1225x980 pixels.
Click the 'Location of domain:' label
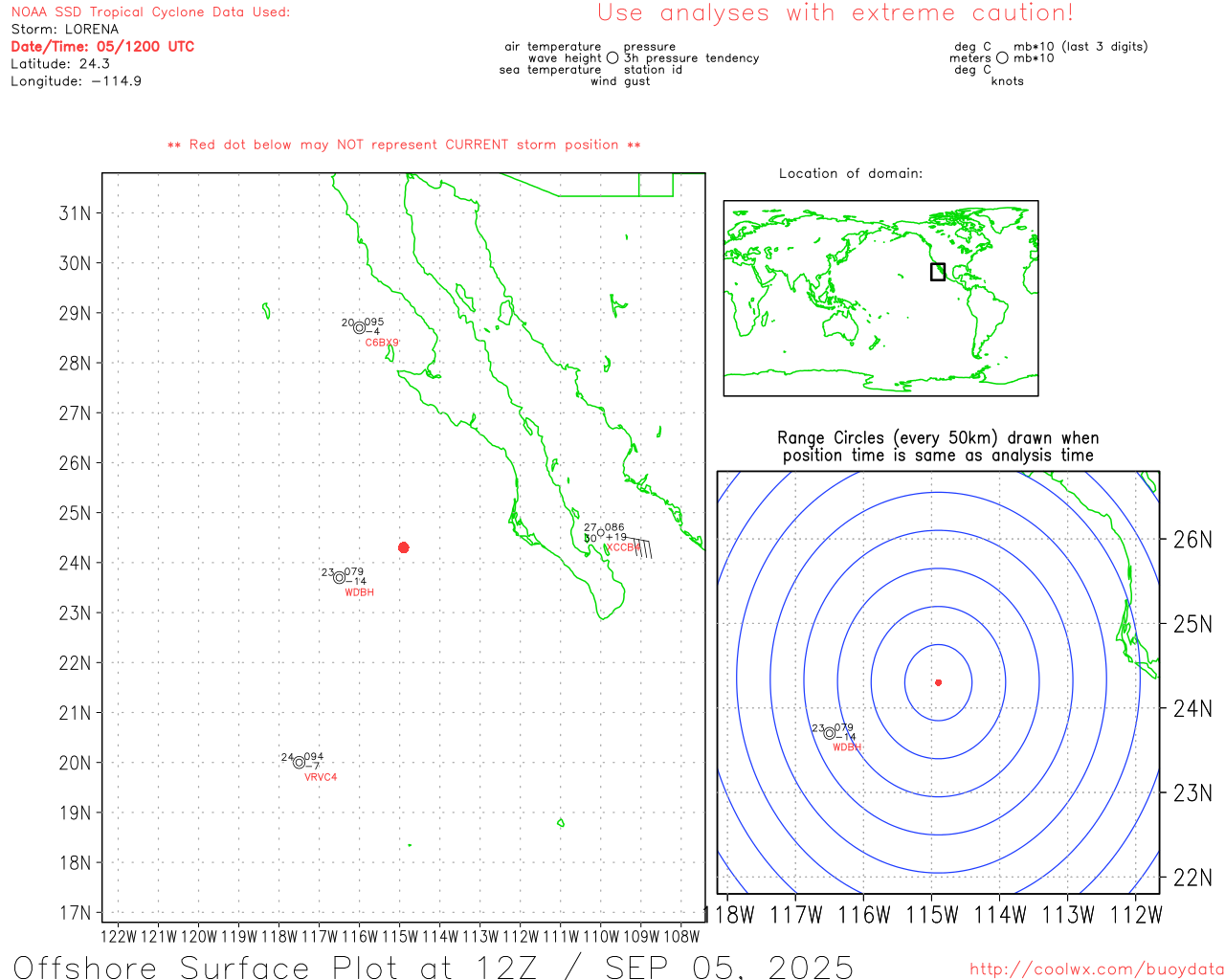click(x=851, y=173)
